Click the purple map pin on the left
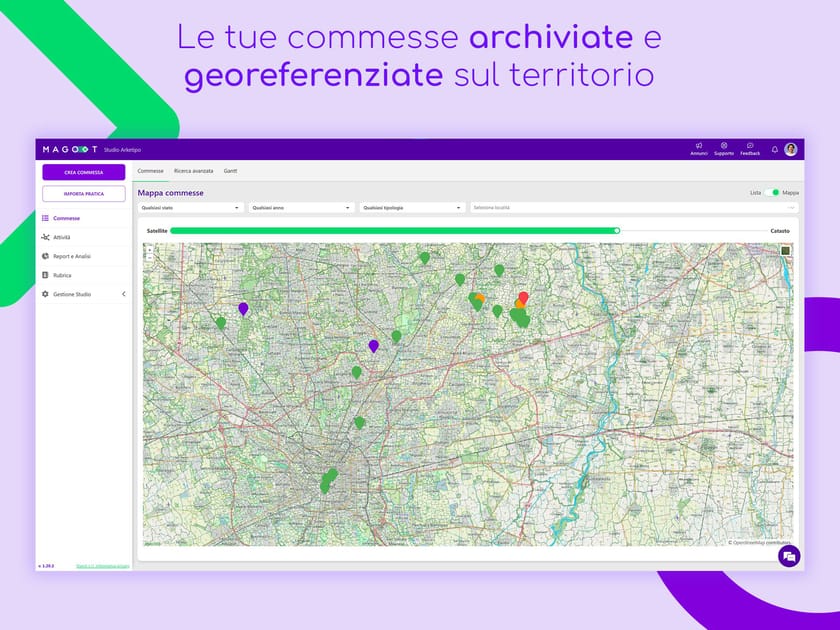 242,307
